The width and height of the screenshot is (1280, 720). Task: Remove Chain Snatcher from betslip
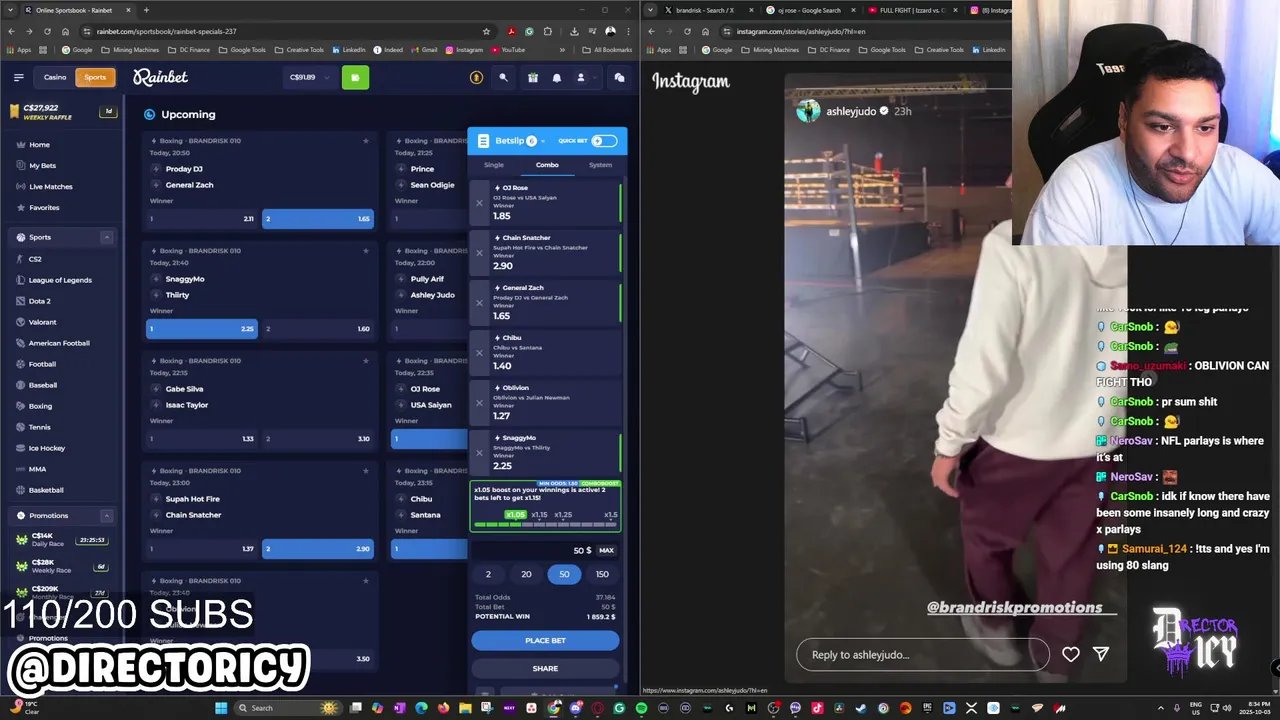pos(479,253)
